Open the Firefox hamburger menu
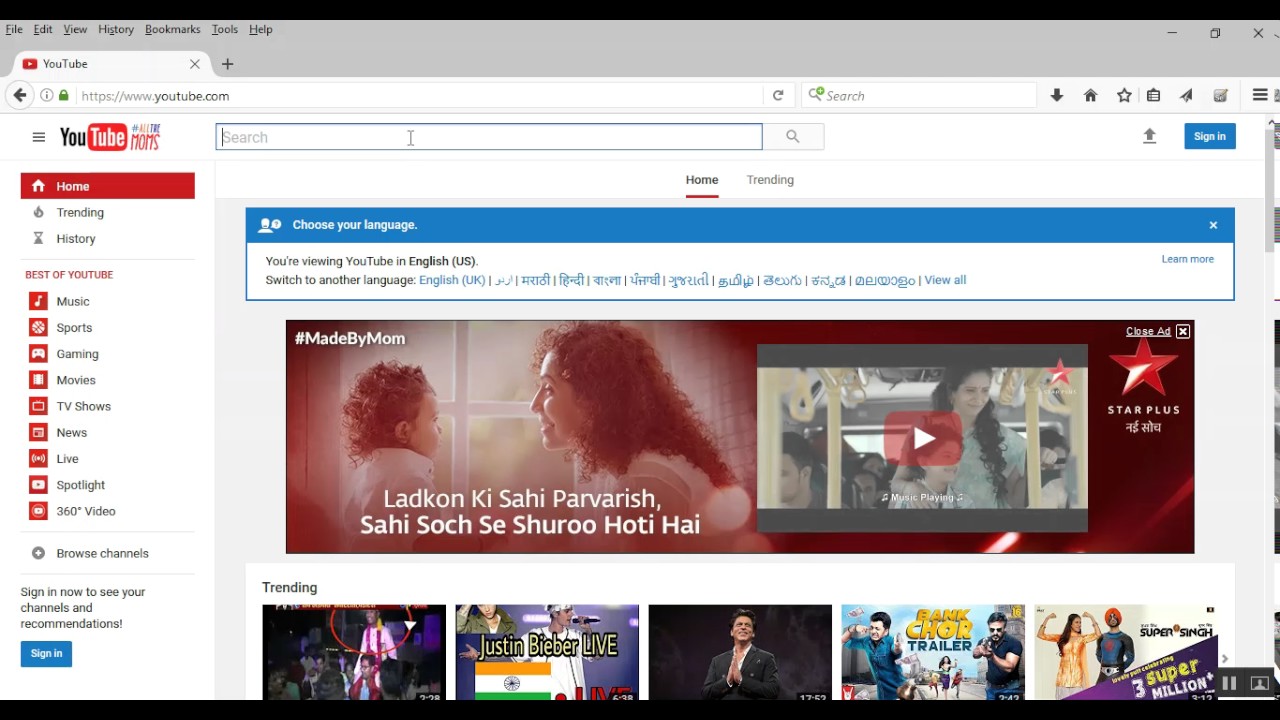 coord(1260,96)
